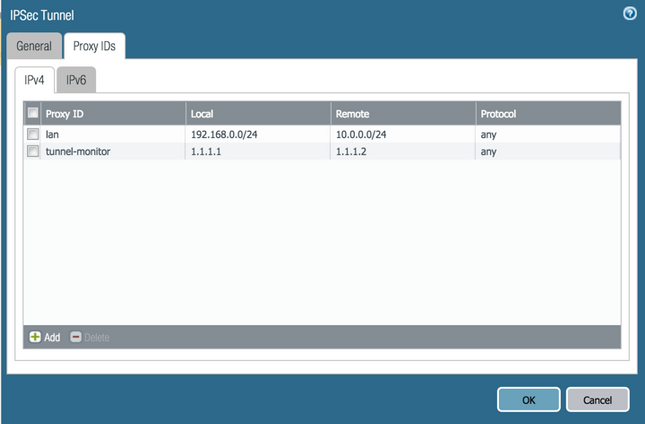This screenshot has height=424, width=645.
Task: Click protocol any in the lan row
Action: pos(489,135)
